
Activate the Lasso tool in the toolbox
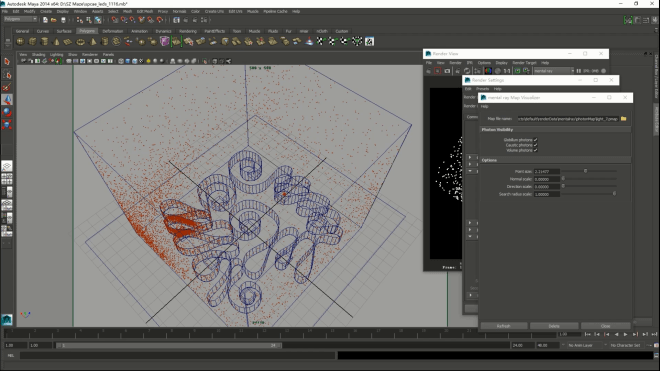(7, 75)
